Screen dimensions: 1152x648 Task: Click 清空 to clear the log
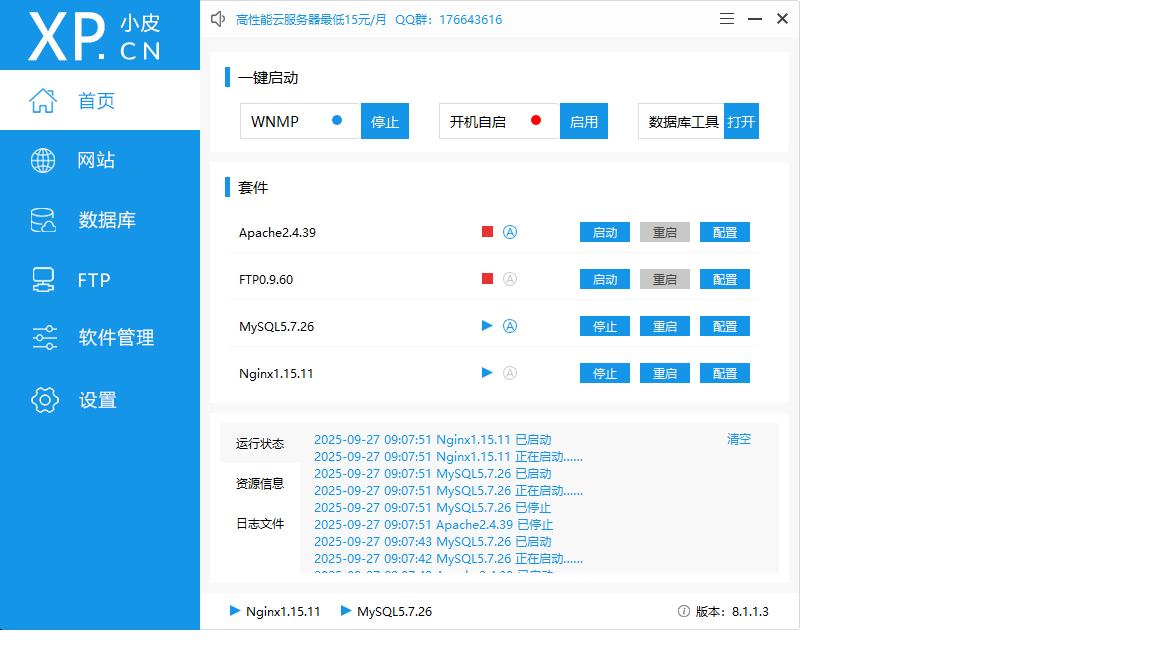[739, 439]
